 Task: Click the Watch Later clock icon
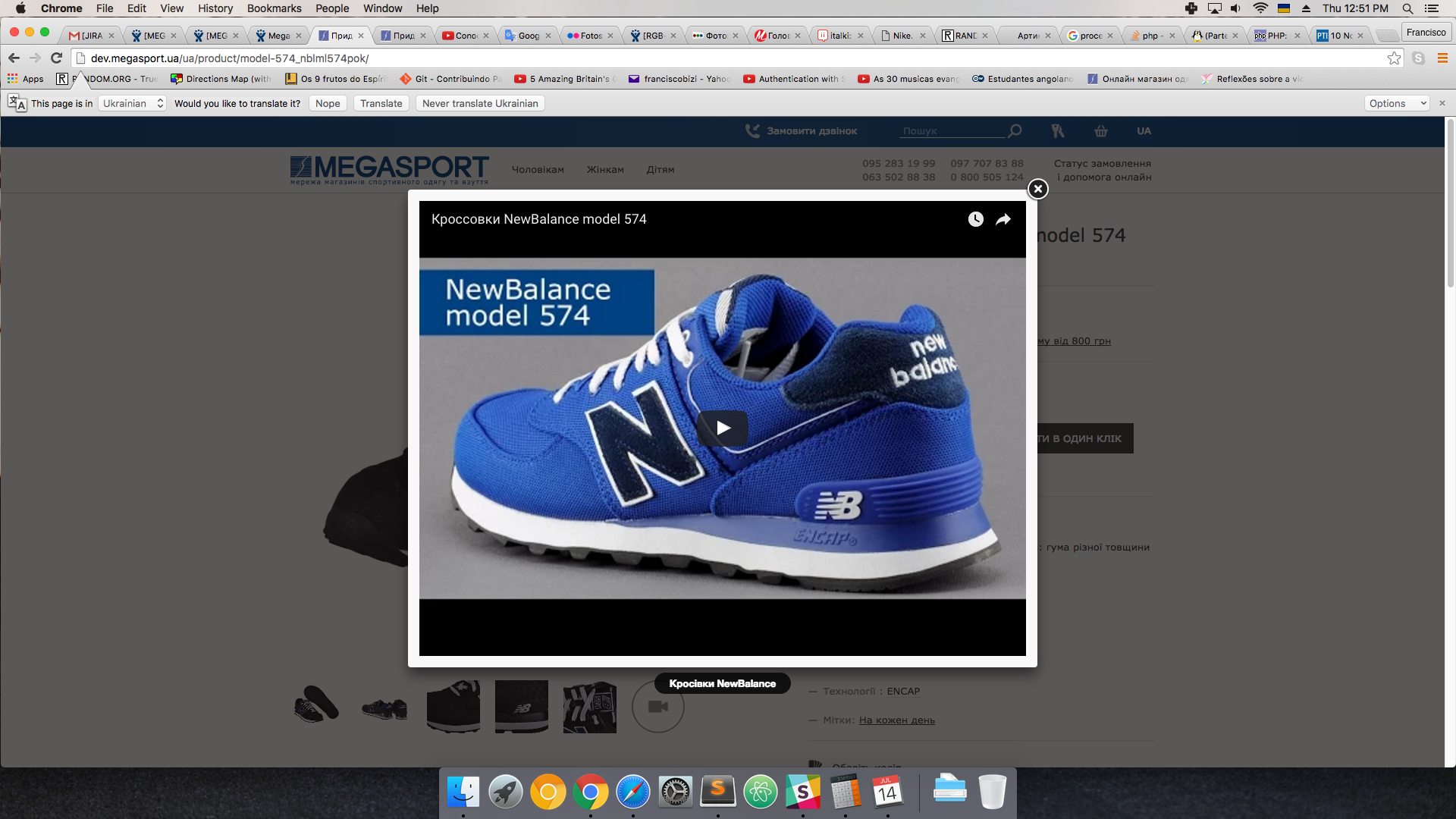pos(975,219)
